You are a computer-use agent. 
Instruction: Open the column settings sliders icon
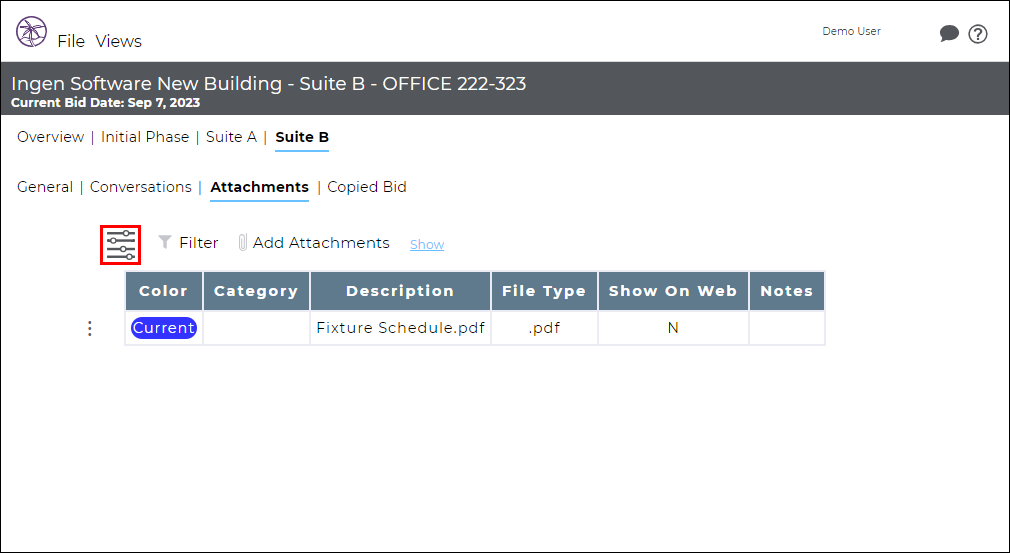tap(121, 245)
